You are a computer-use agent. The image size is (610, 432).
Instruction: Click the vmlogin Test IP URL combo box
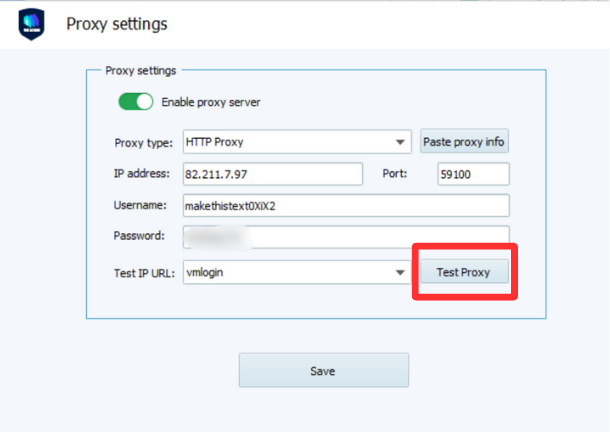[x=285, y=271]
